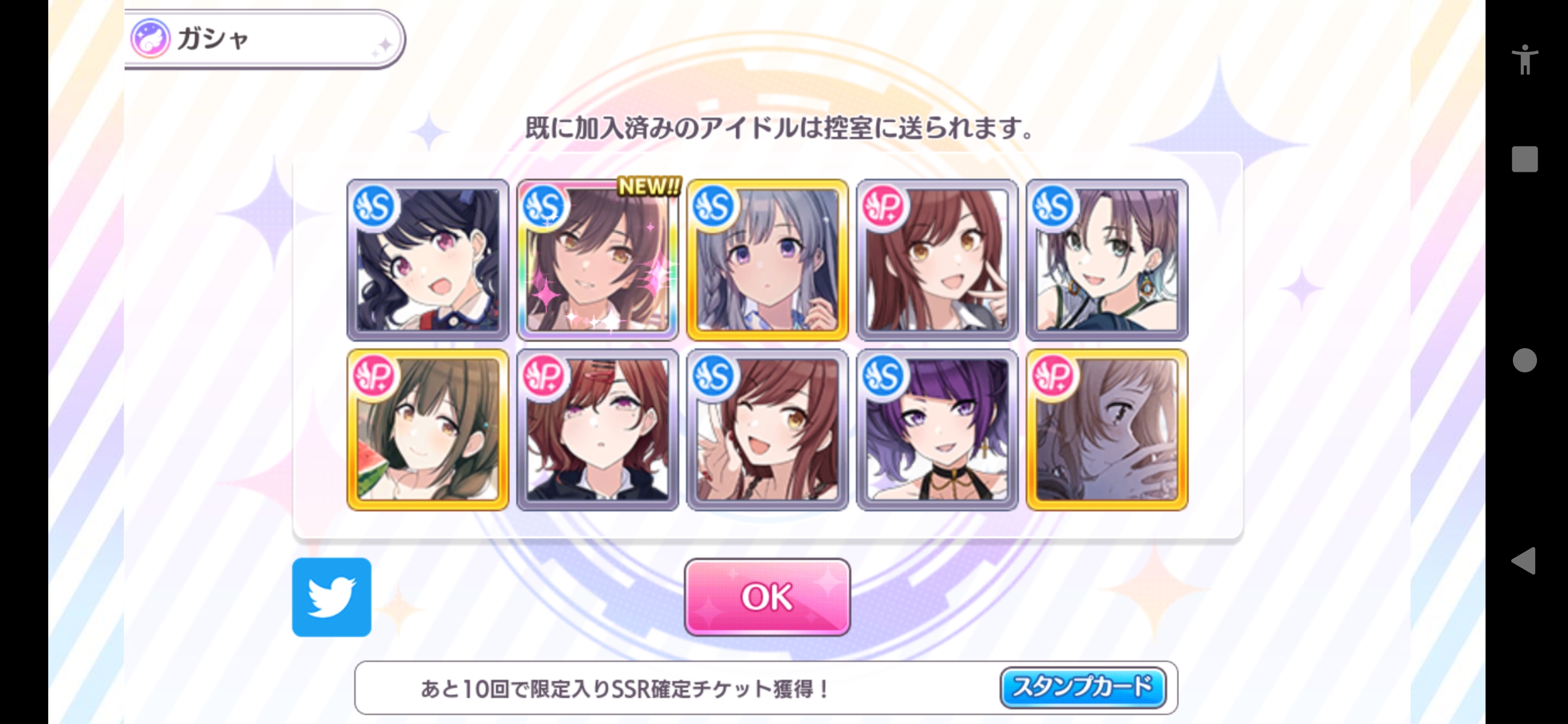
Task: Tap the Android back triangle button
Action: pyautogui.click(x=1524, y=561)
